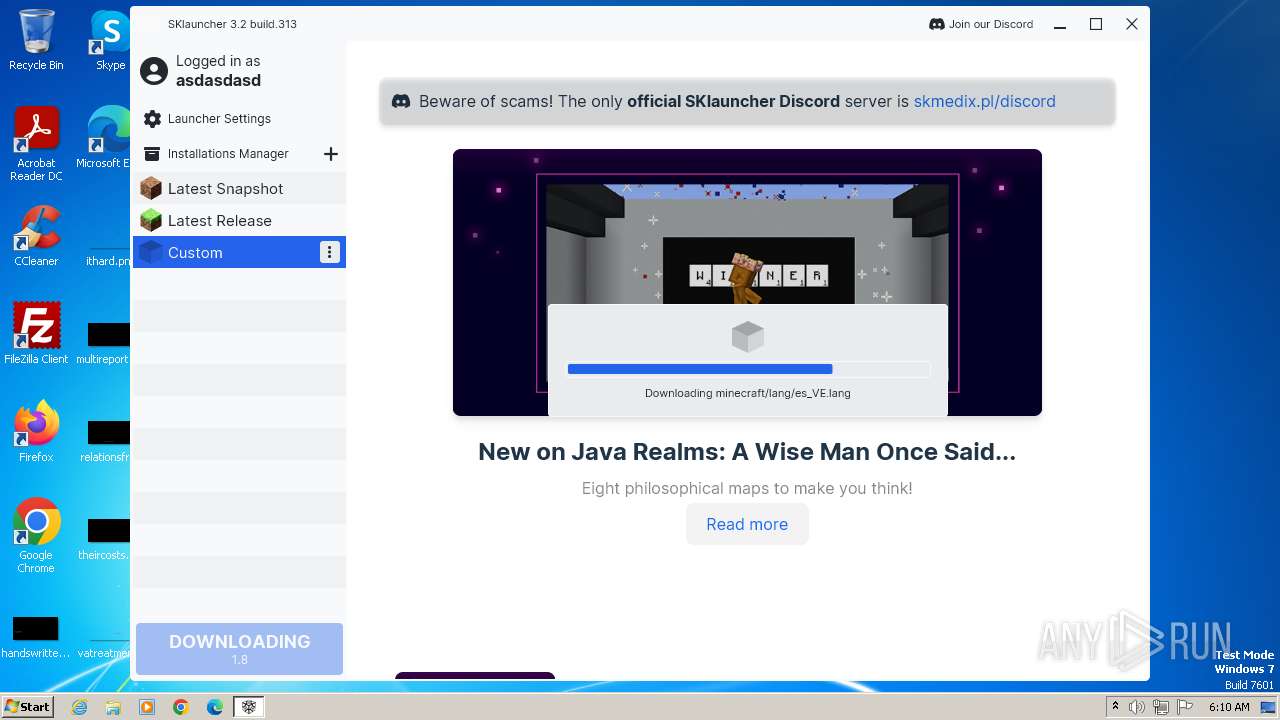Maximize the SKlauncher window
The image size is (1280, 720).
pos(1096,24)
